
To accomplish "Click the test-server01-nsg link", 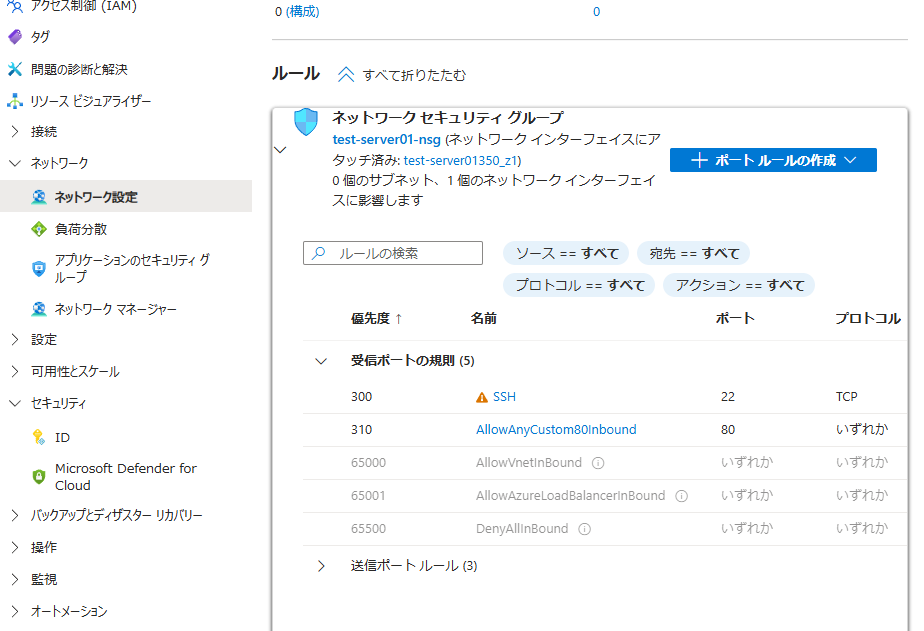I will 387,140.
